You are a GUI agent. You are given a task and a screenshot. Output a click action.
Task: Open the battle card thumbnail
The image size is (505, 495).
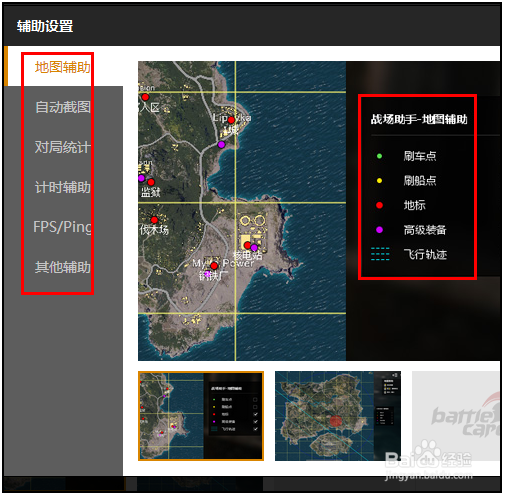[x=456, y=416]
